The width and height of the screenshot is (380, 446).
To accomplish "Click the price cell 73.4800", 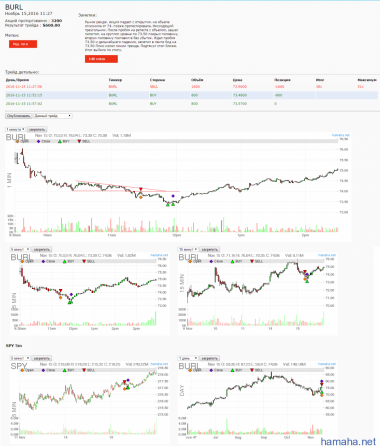I will pos(240,95).
